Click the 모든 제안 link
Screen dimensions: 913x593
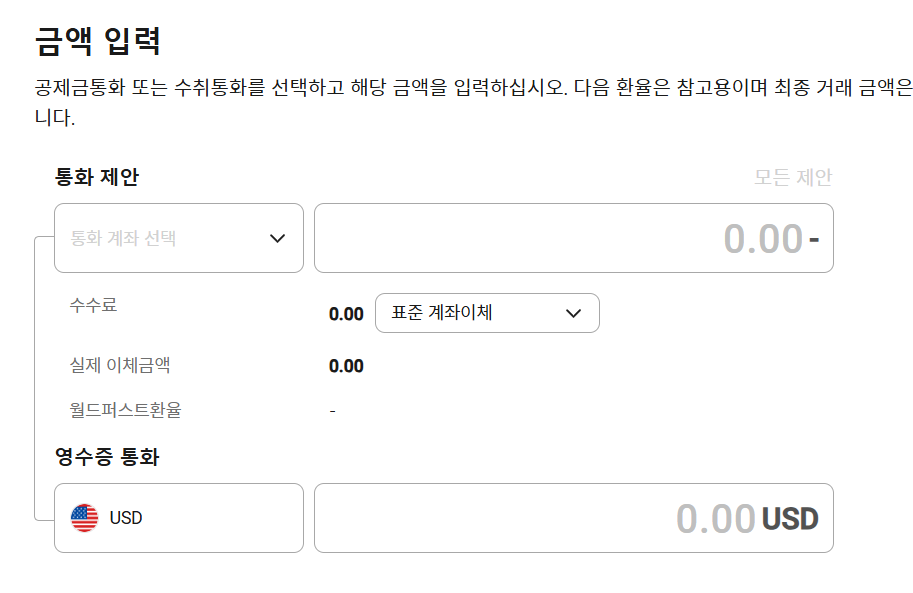point(793,177)
